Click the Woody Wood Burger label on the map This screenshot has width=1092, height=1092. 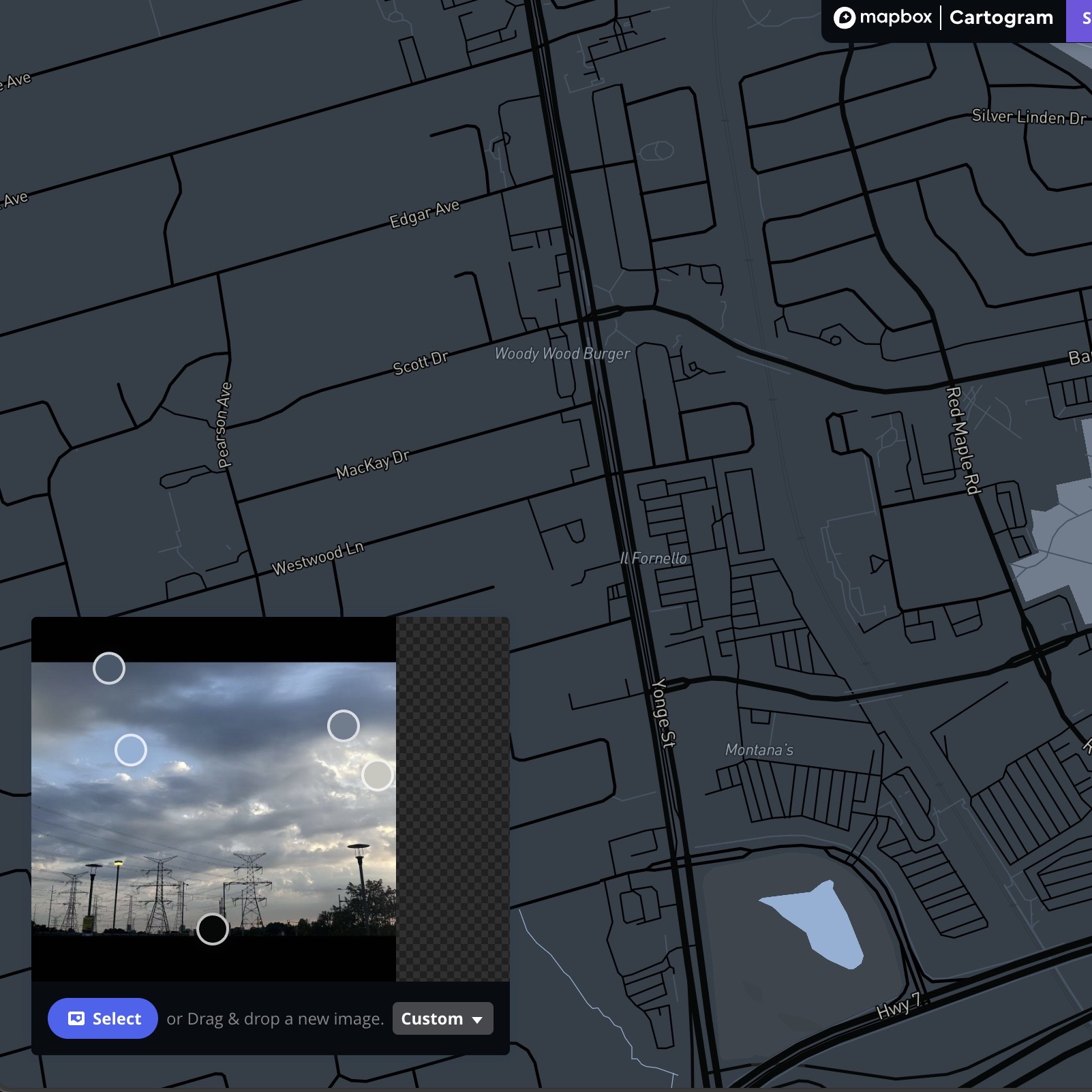[x=563, y=354]
